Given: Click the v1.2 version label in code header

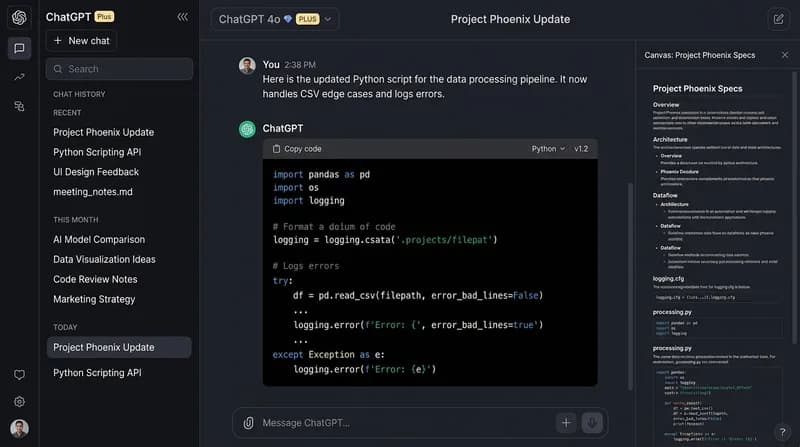Looking at the screenshot, I should (x=581, y=149).
